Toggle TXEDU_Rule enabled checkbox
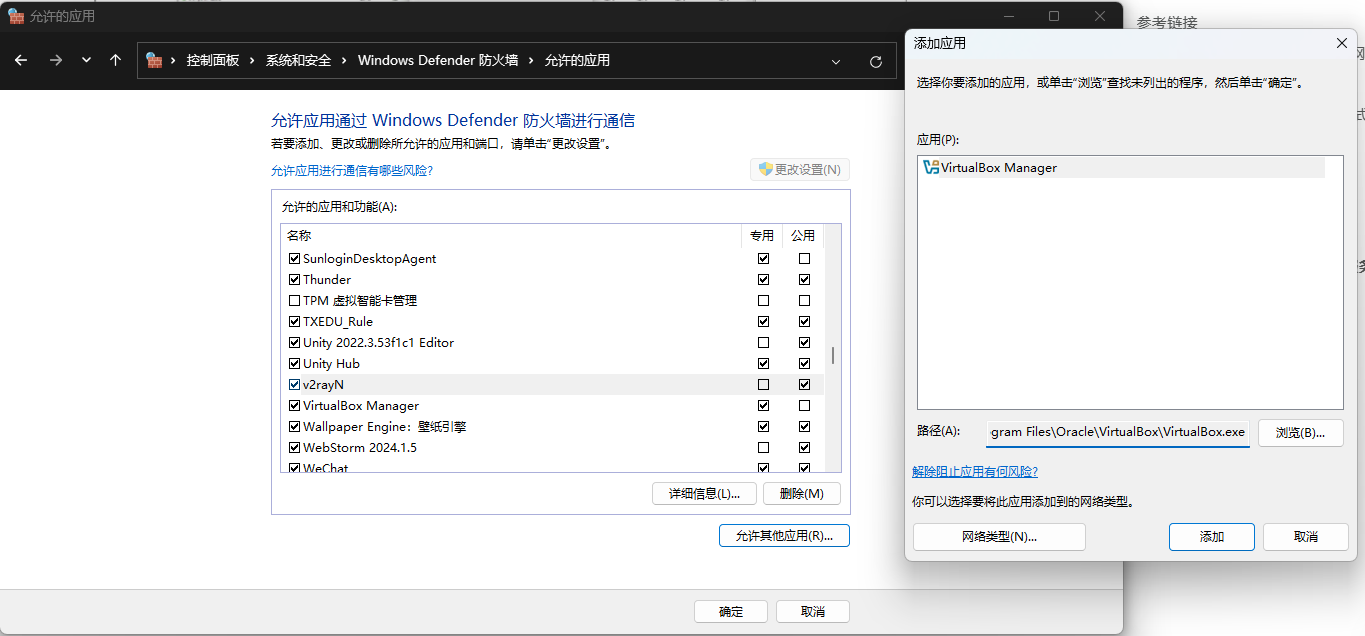1365x636 pixels. click(295, 321)
